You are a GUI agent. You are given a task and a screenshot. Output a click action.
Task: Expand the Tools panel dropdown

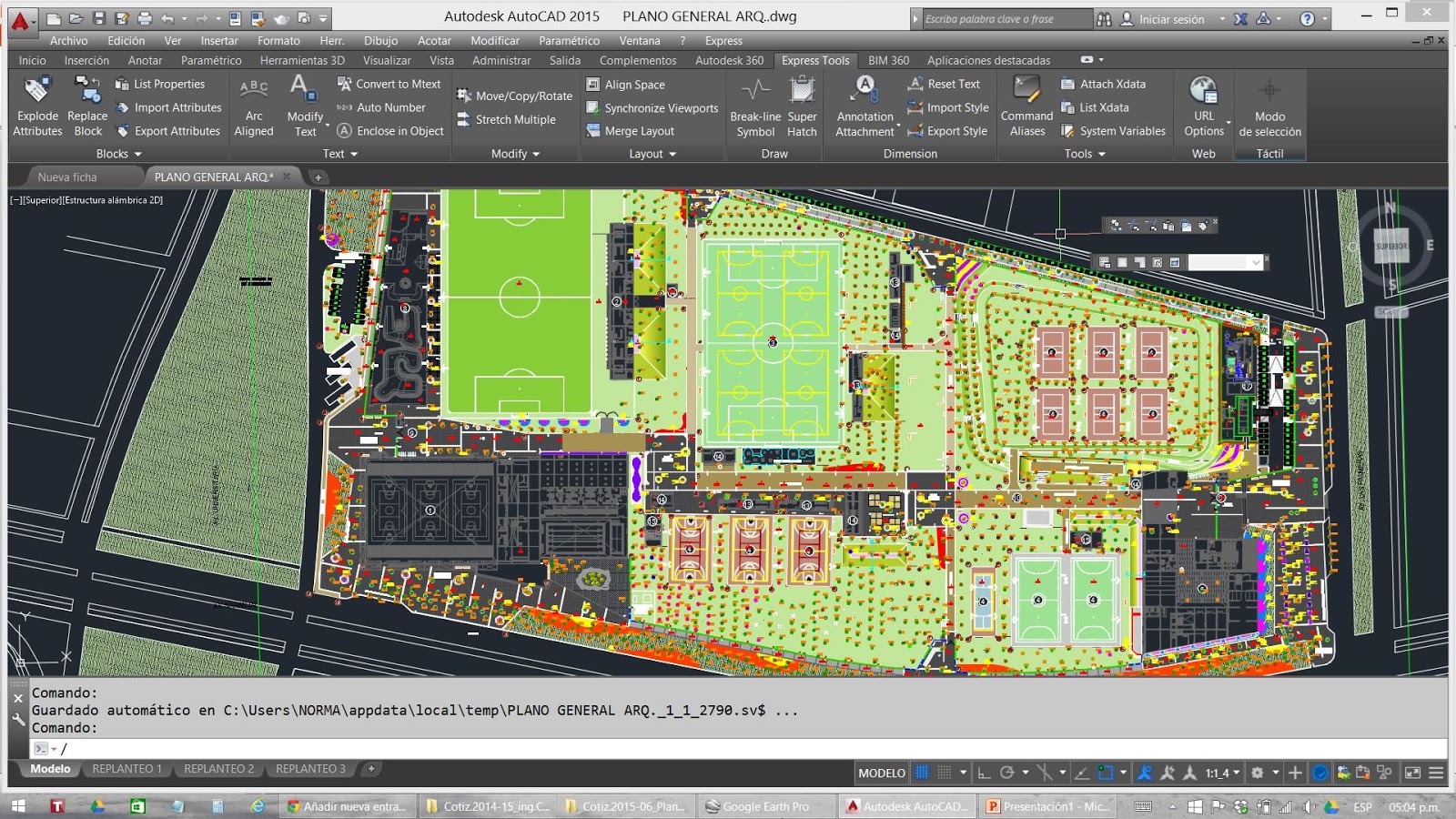1085,154
